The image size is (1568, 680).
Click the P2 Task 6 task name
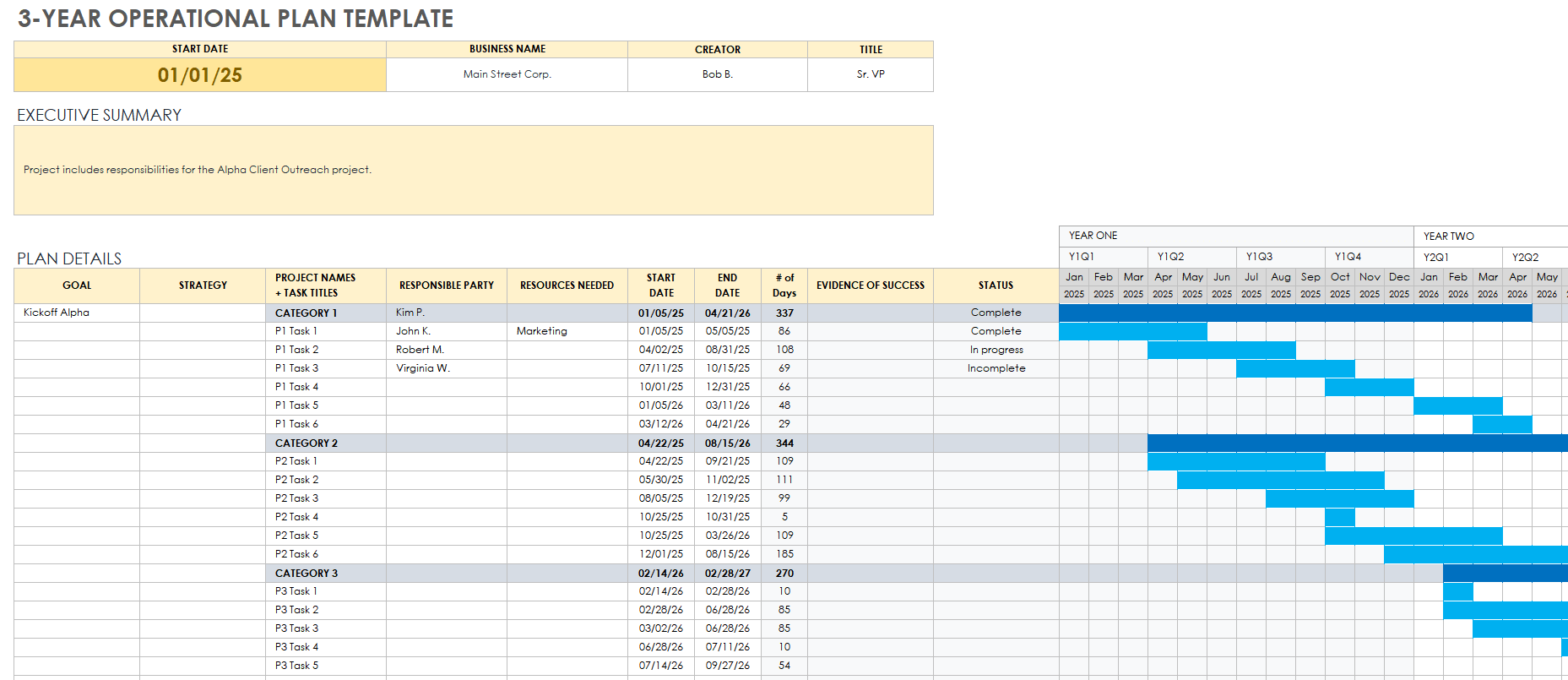(x=296, y=554)
